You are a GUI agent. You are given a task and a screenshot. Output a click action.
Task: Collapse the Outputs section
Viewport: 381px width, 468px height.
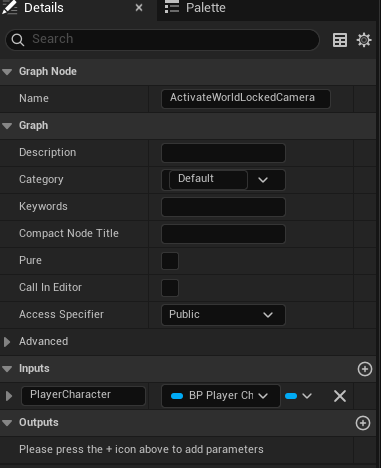coord(7,423)
